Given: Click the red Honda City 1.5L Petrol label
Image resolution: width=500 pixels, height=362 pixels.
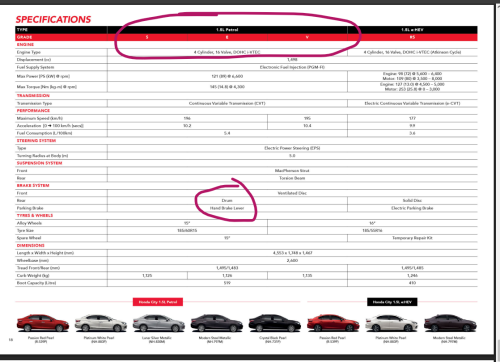Looking at the screenshot, I should tap(158, 302).
